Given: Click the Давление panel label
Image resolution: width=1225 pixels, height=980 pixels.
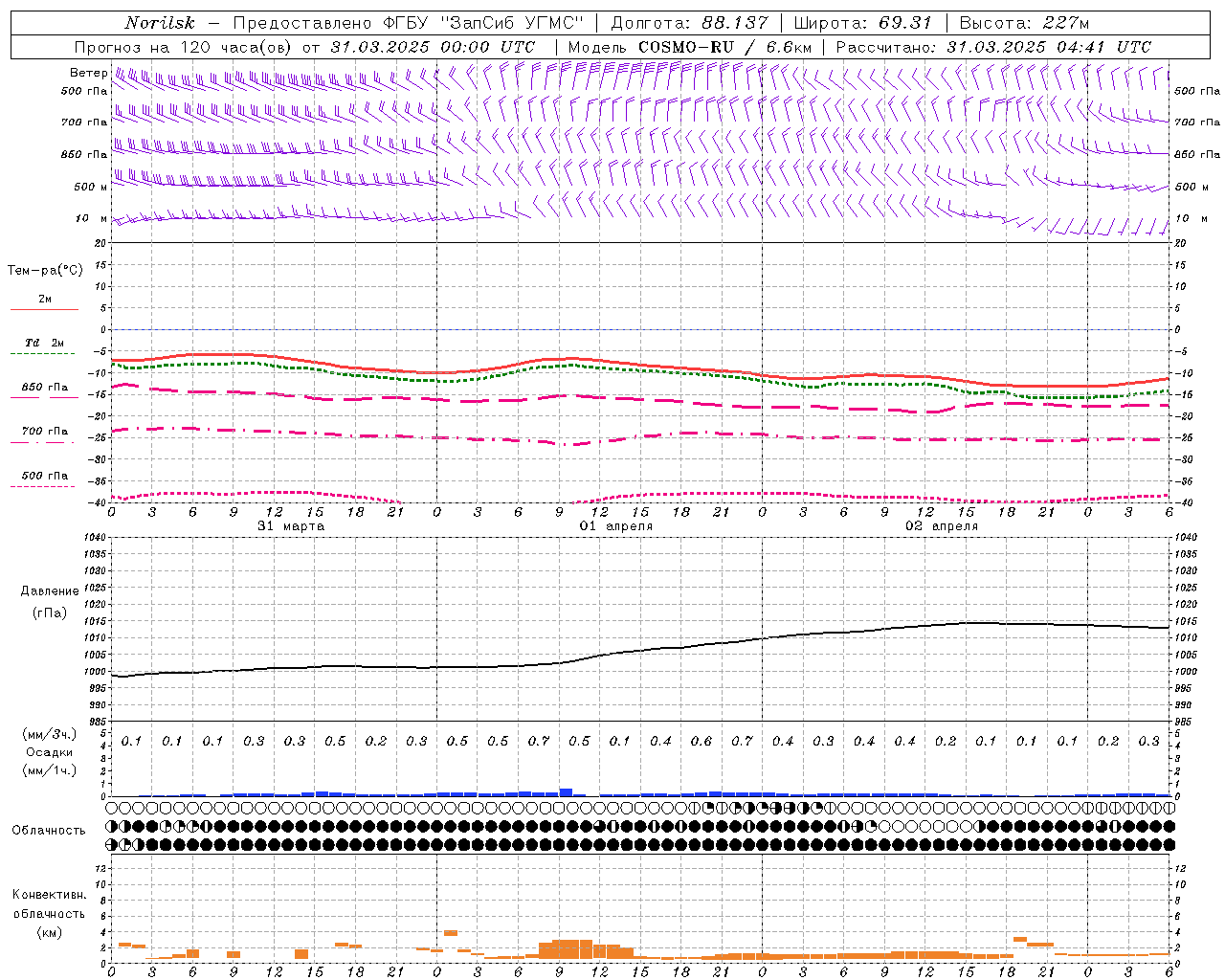Looking at the screenshot, I should pyautogui.click(x=50, y=591).
